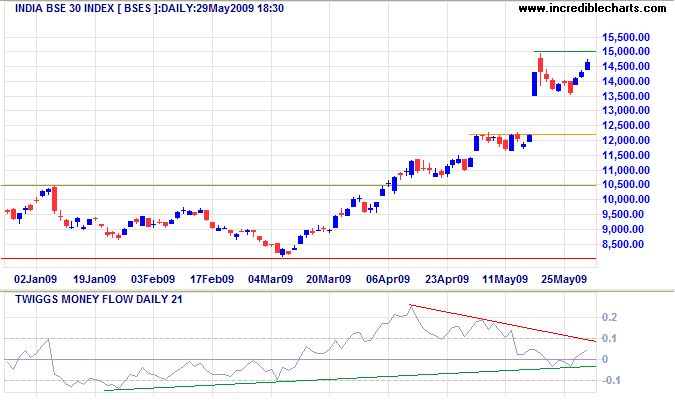Image resolution: width=675 pixels, height=400 pixels.
Task: Click the green 15,000 resistance line
Action: point(565,51)
